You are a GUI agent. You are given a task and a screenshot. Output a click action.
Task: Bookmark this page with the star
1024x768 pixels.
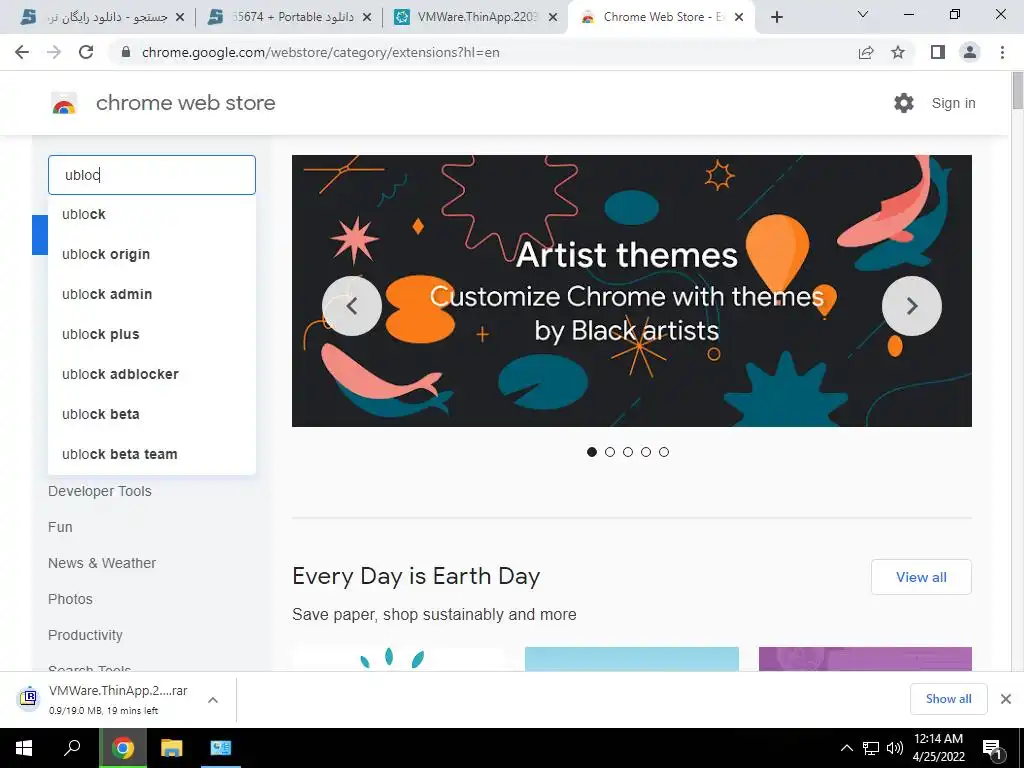[x=898, y=52]
